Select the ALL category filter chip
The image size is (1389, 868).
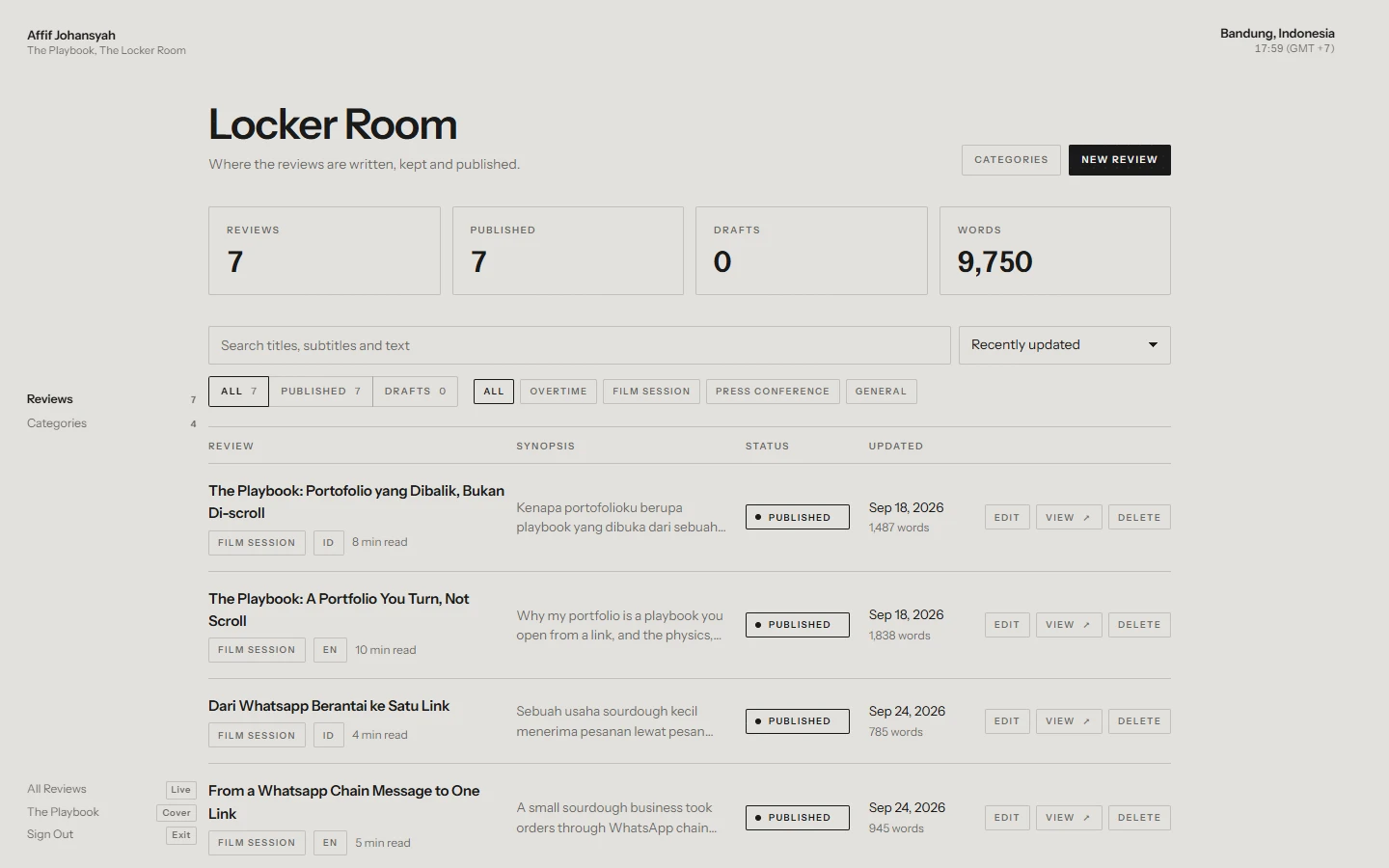click(x=494, y=392)
